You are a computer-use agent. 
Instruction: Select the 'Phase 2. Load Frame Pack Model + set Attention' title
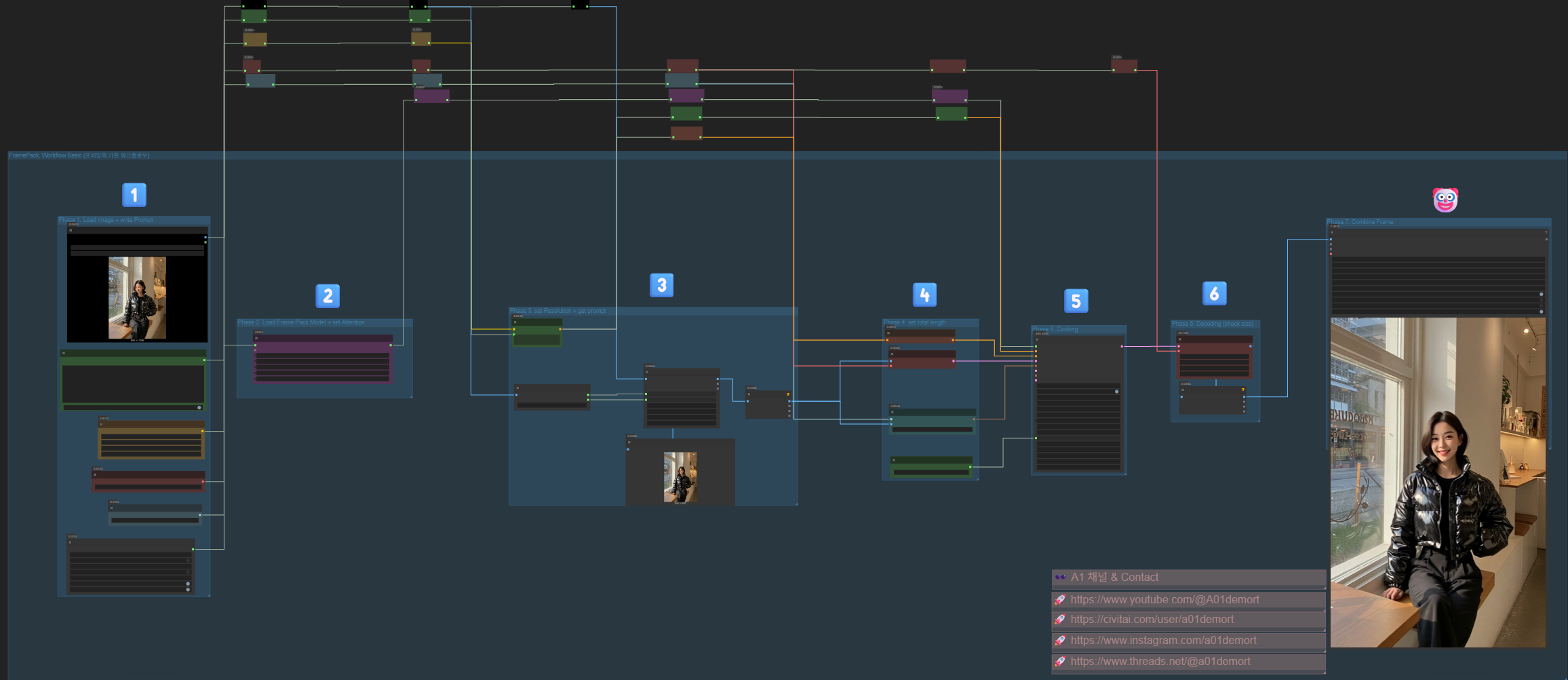coord(301,322)
